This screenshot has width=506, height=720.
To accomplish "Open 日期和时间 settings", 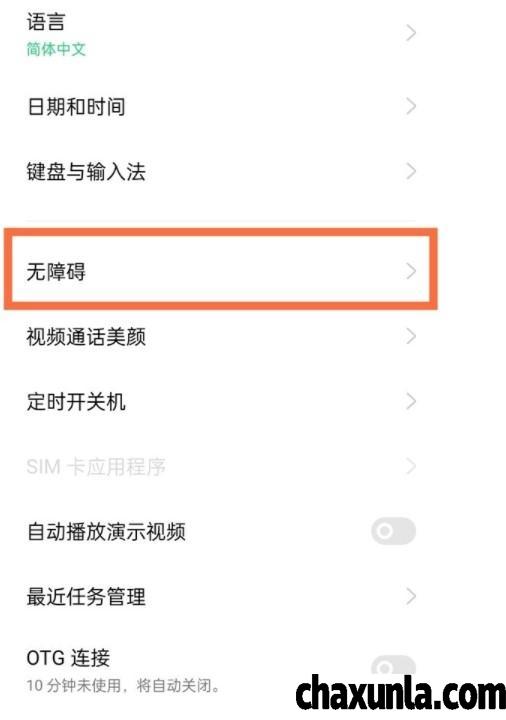I will coord(220,107).
